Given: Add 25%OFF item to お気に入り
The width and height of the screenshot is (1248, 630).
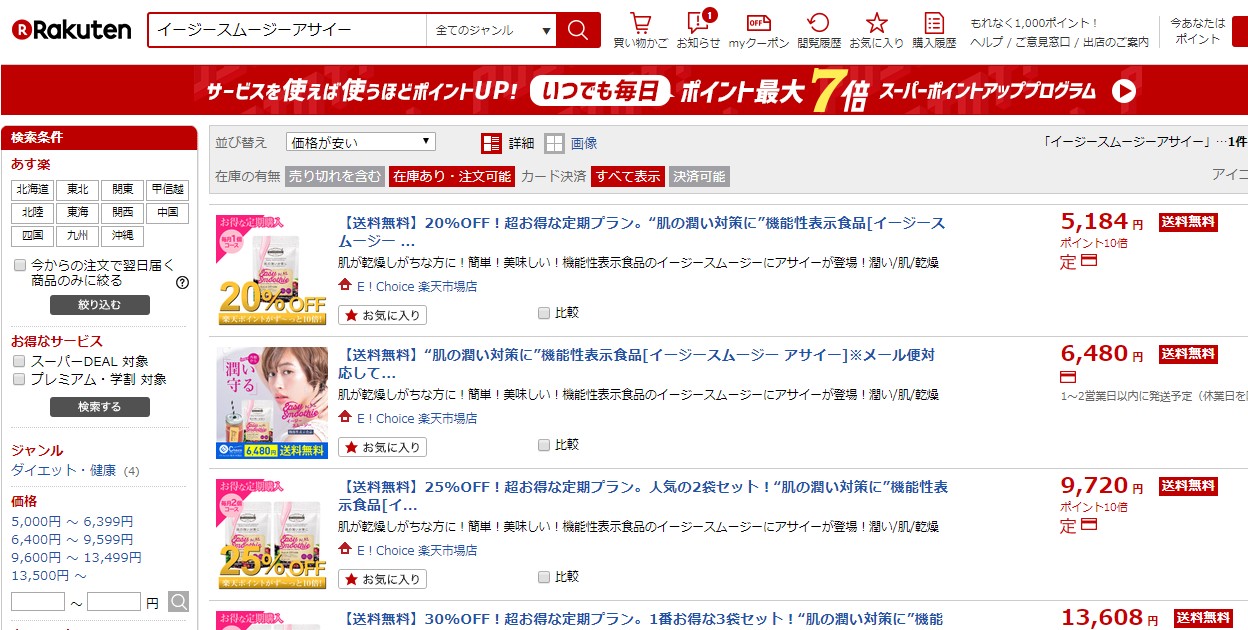Looking at the screenshot, I should 383,579.
